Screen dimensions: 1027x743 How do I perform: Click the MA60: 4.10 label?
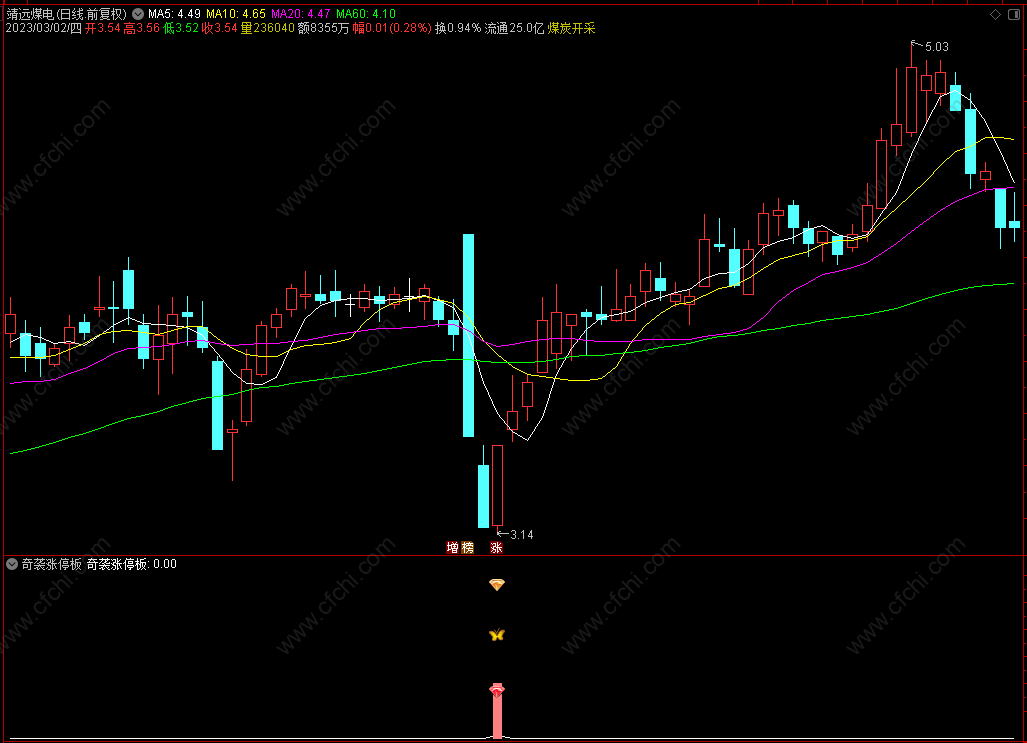pyautogui.click(x=365, y=14)
